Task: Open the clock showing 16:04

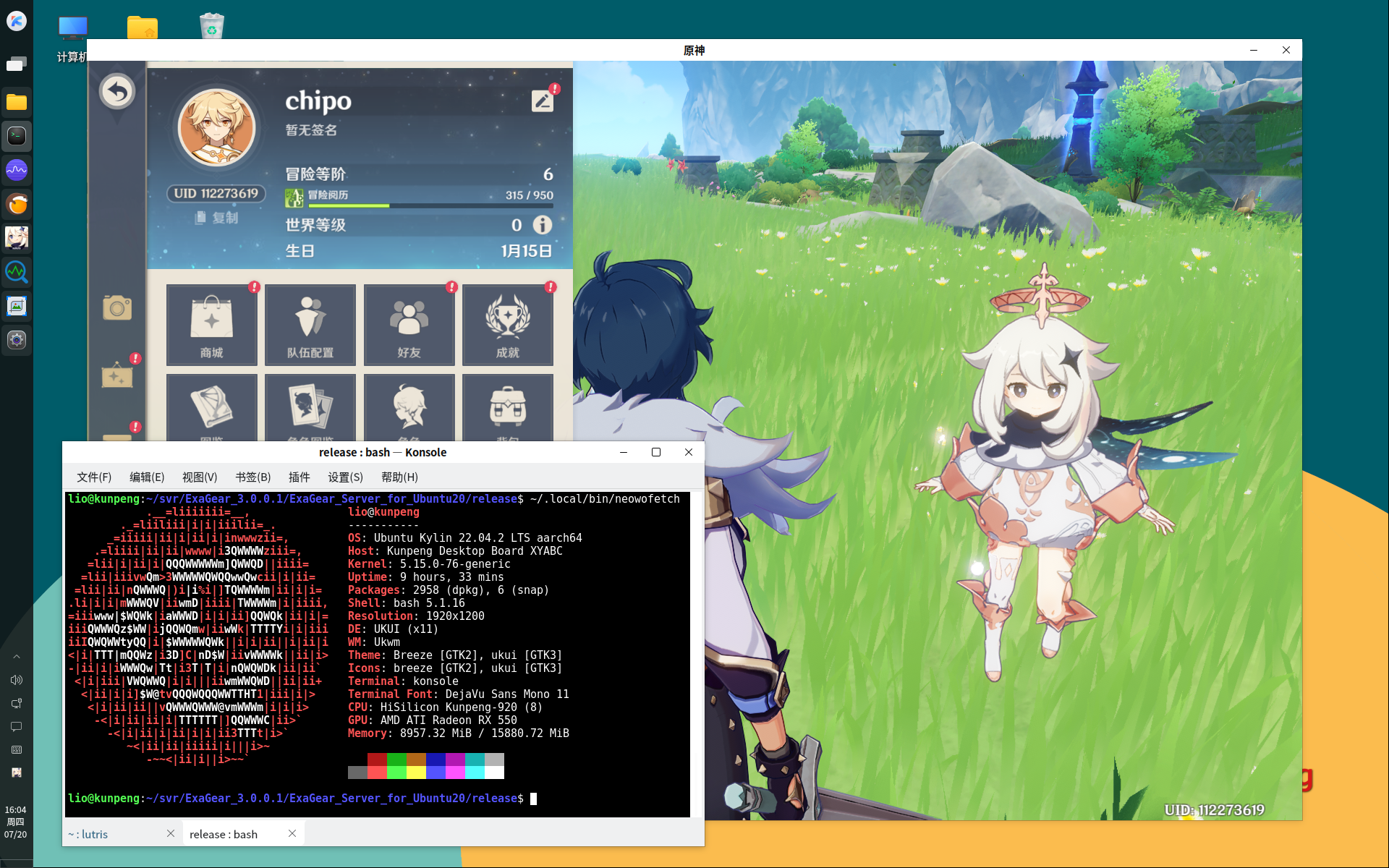Action: (16, 822)
